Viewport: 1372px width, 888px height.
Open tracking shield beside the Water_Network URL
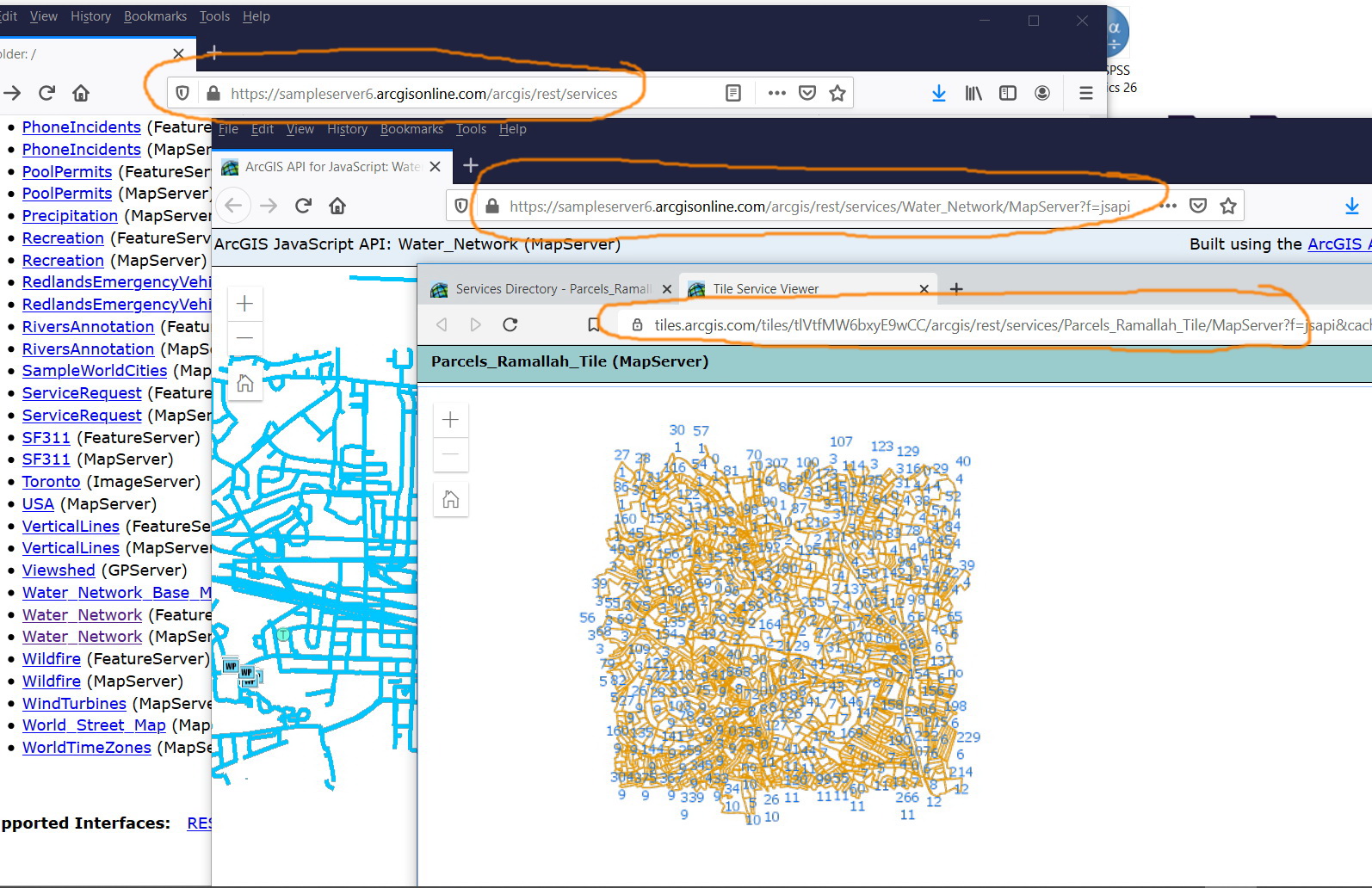coord(461,206)
